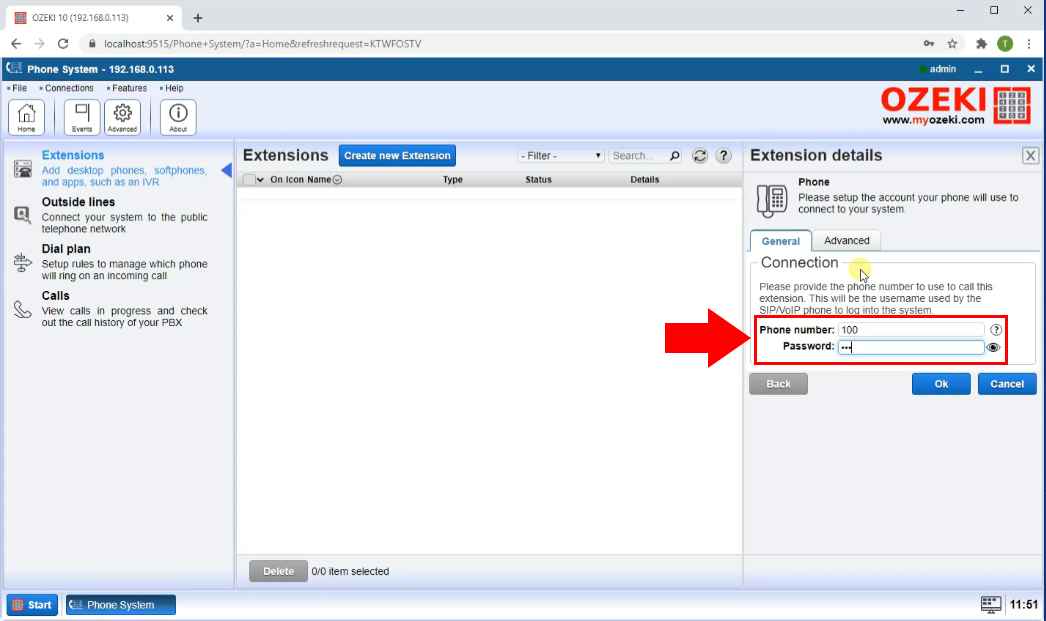Screen dimensions: 1046x621
Task: Open Dial plan section
Action: point(66,249)
